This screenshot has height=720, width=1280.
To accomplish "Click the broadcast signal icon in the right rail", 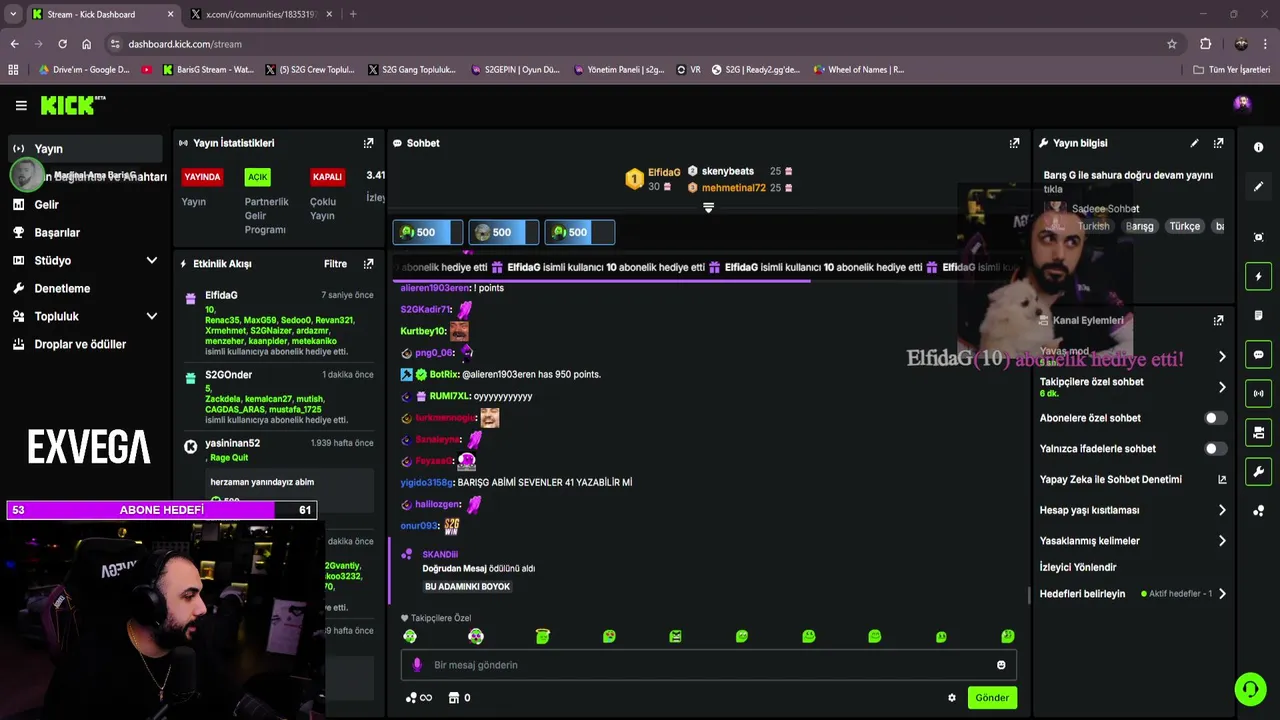I will 1258,393.
